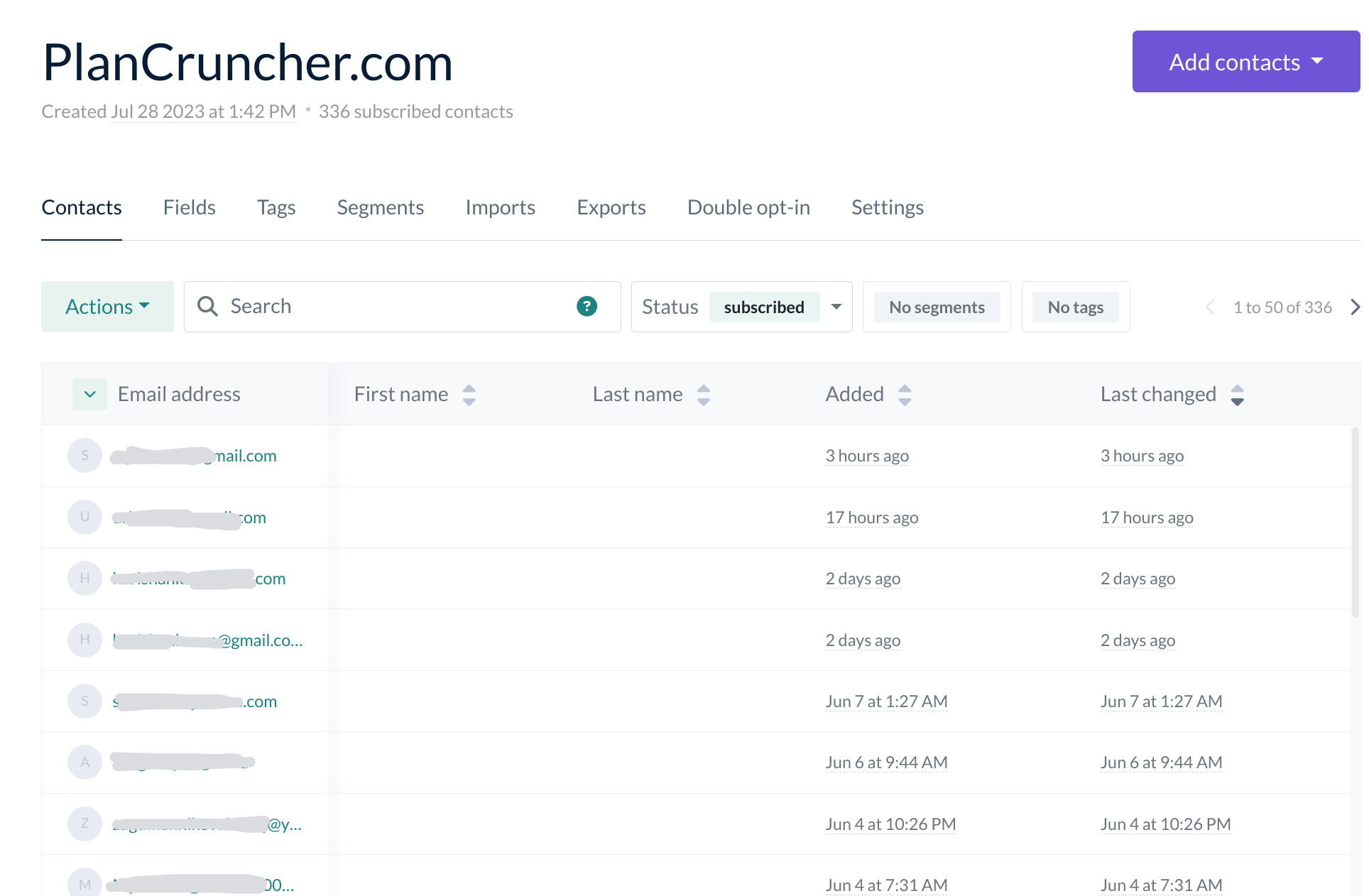Go to next page of contacts

click(x=1355, y=307)
